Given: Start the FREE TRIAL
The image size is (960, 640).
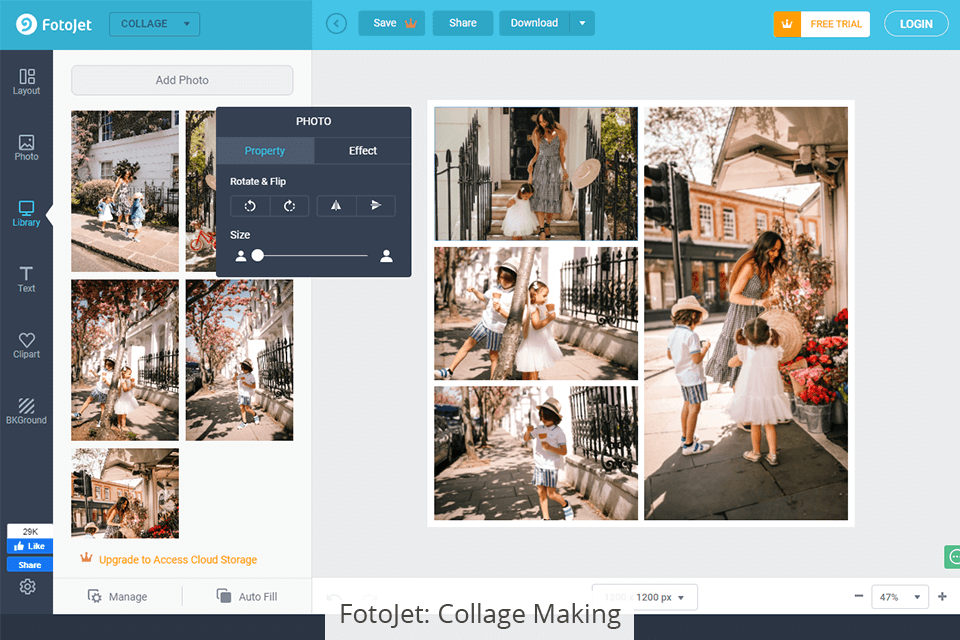Looking at the screenshot, I should 822,24.
